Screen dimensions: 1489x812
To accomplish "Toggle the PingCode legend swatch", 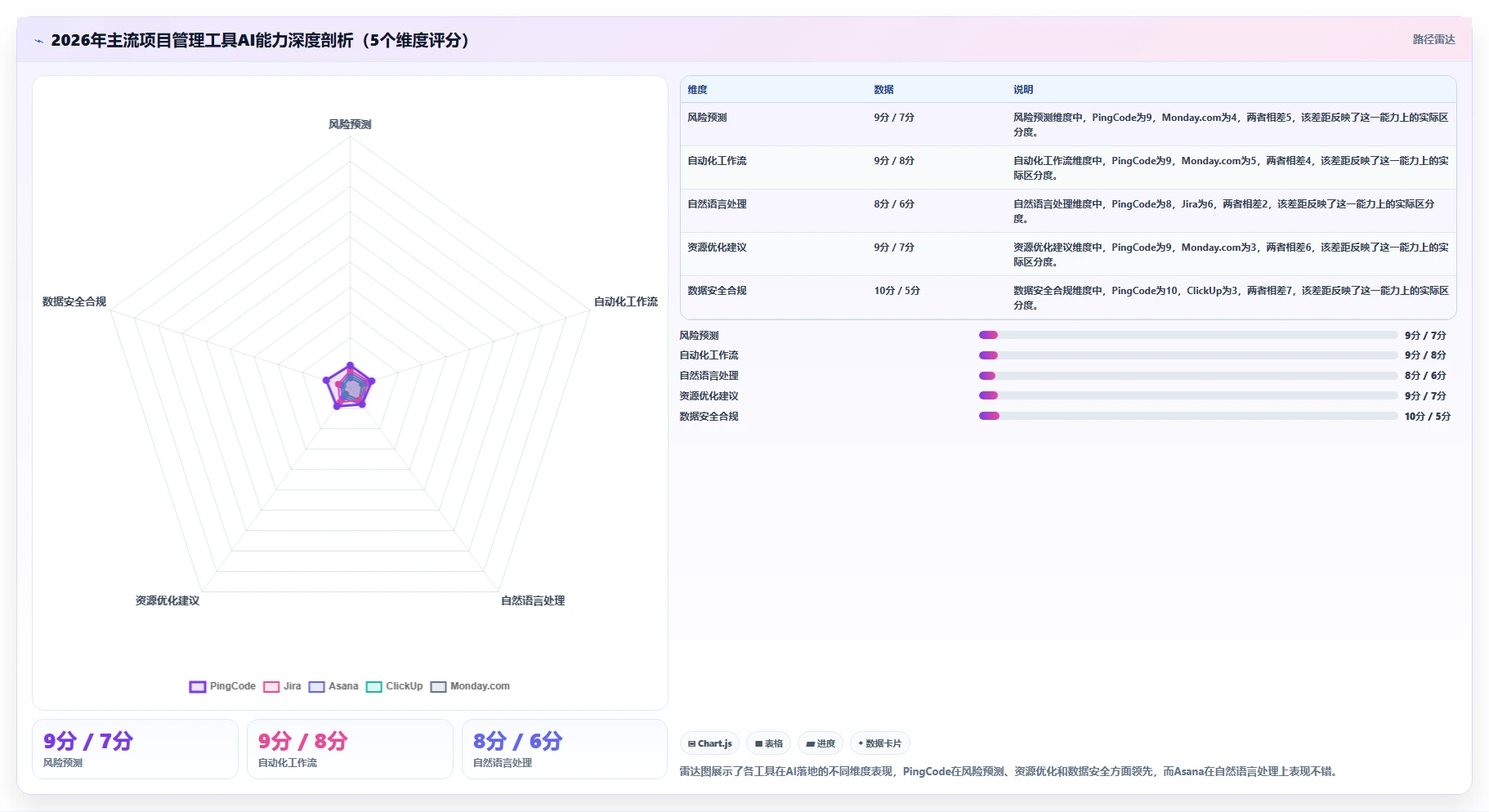I will click(198, 686).
